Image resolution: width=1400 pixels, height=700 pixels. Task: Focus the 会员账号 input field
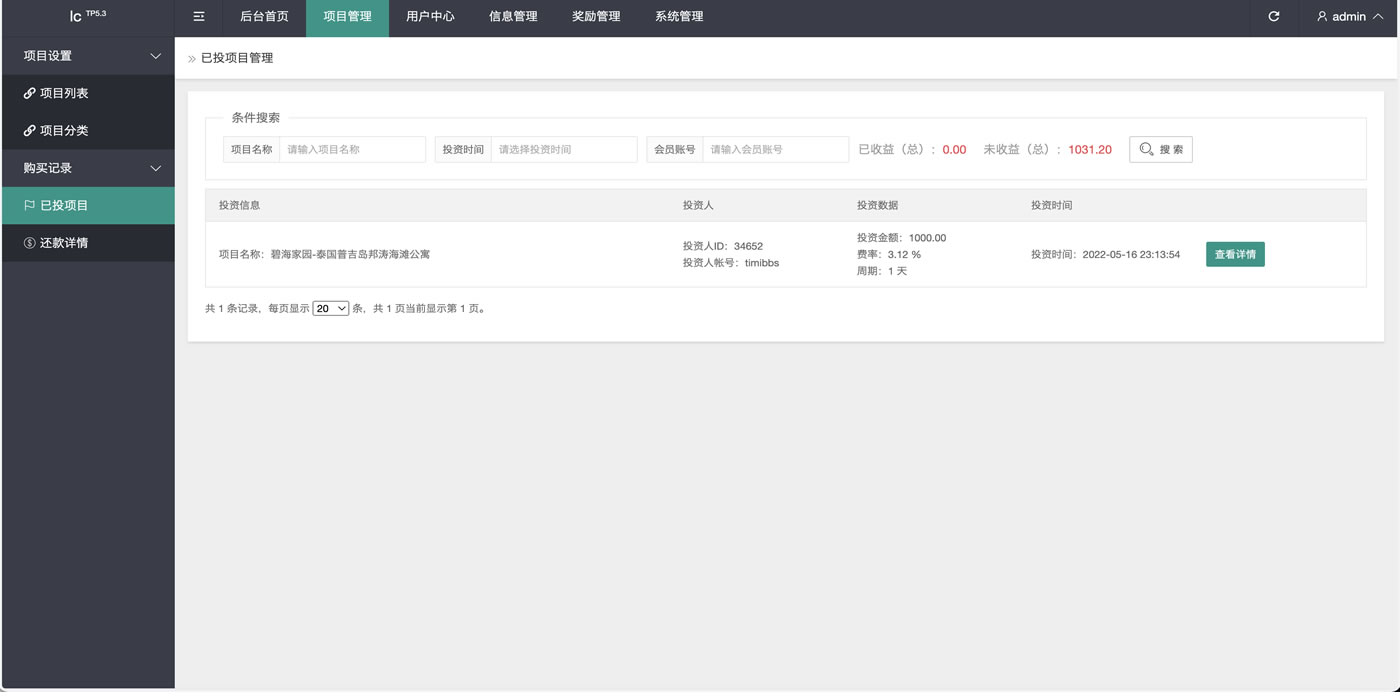click(776, 149)
